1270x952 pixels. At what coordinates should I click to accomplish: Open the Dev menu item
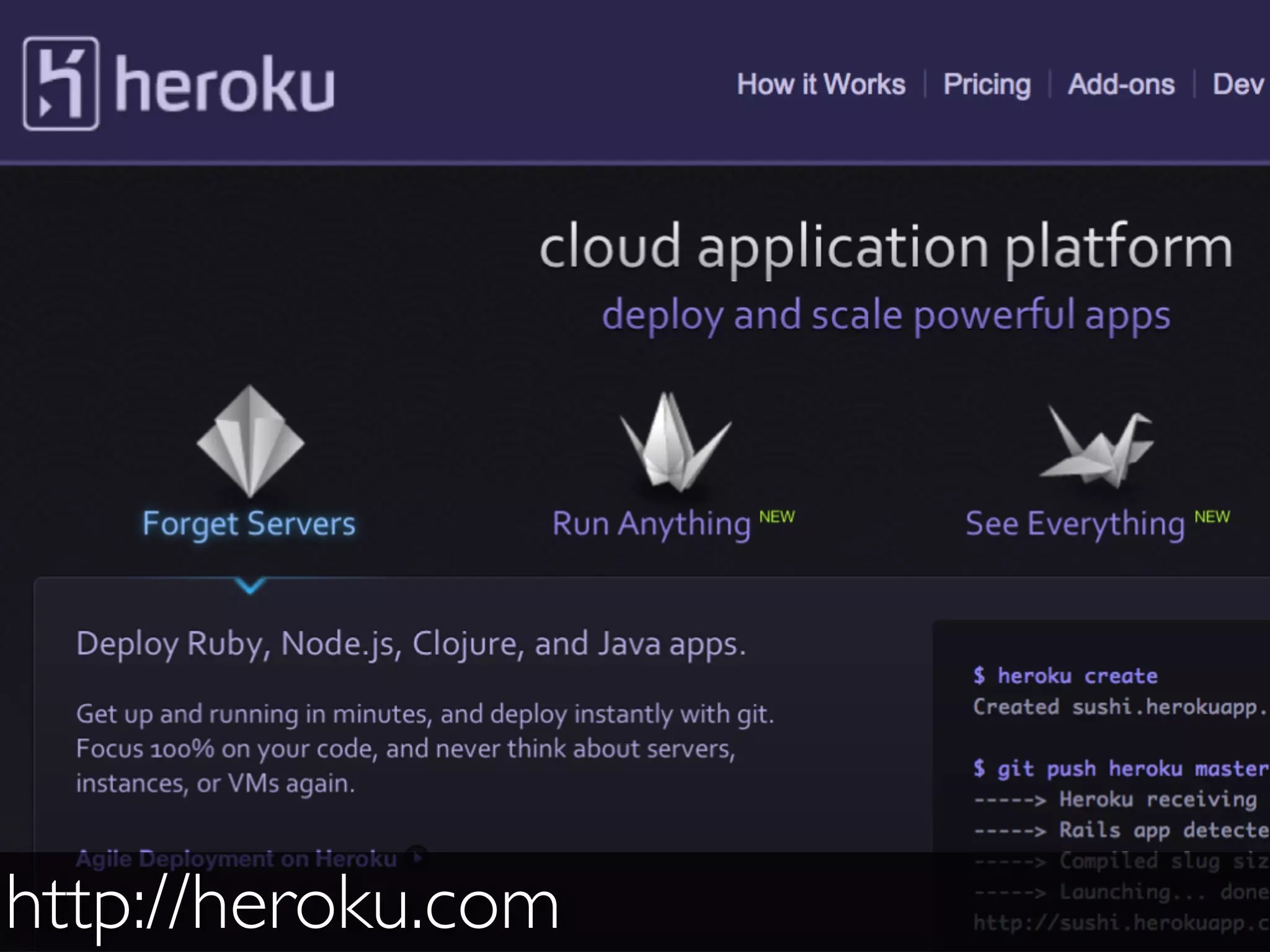tap(1238, 84)
